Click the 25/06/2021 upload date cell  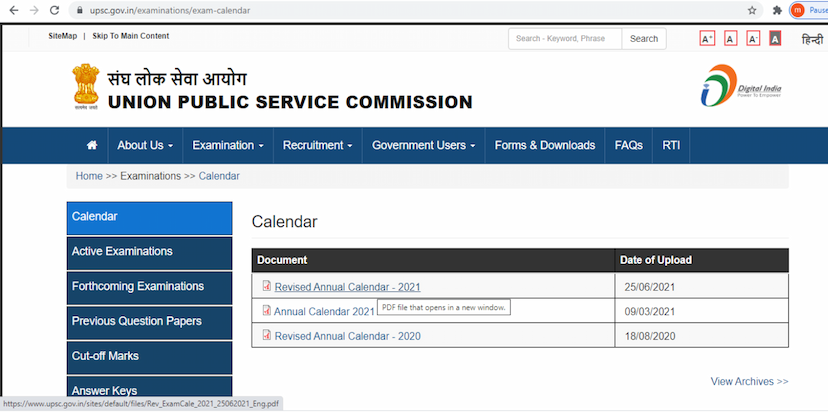pos(702,287)
